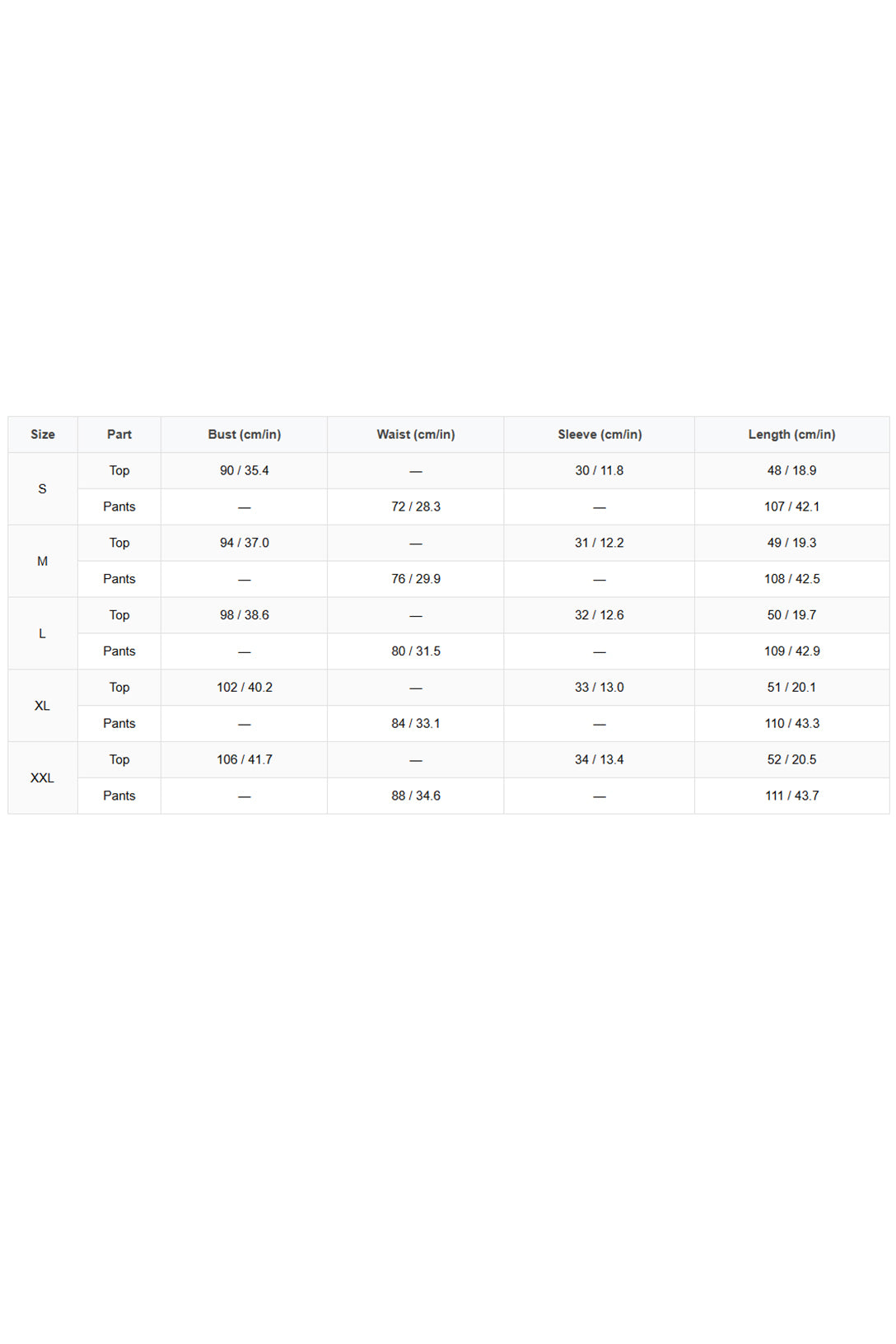Select waist value 80 / 31.5
Image resolution: width=896 pixels, height=1344 pixels.
[x=416, y=651]
